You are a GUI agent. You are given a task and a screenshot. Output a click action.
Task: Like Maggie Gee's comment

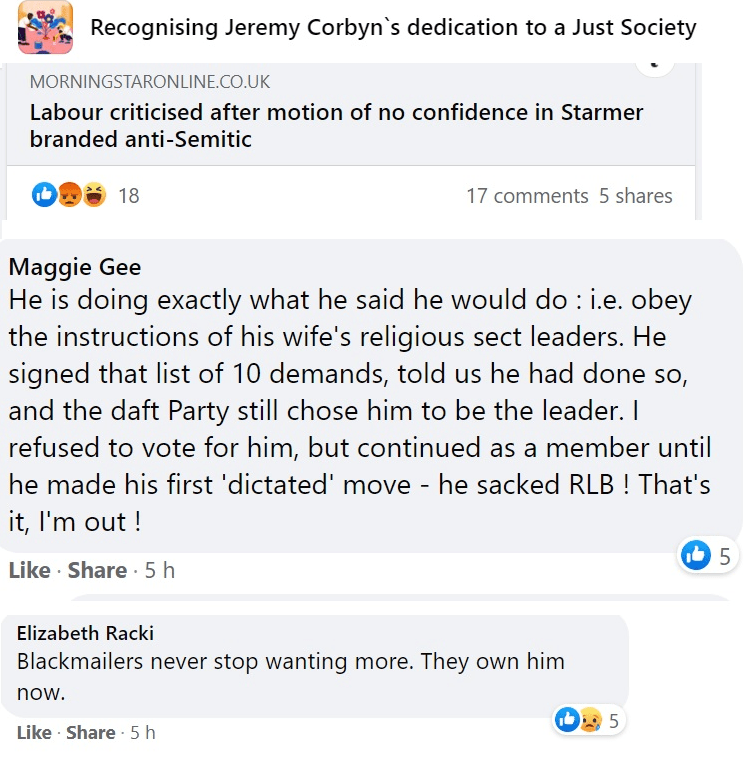point(29,570)
